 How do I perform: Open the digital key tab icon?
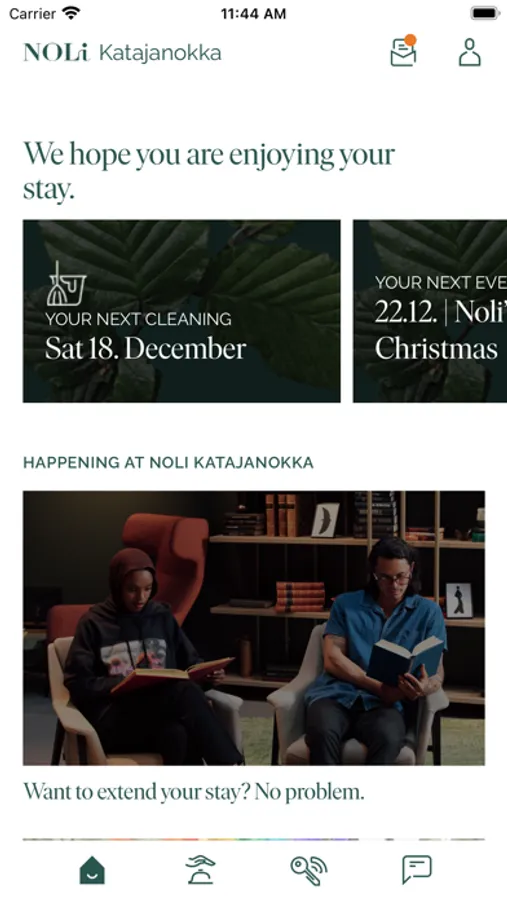[x=308, y=870]
